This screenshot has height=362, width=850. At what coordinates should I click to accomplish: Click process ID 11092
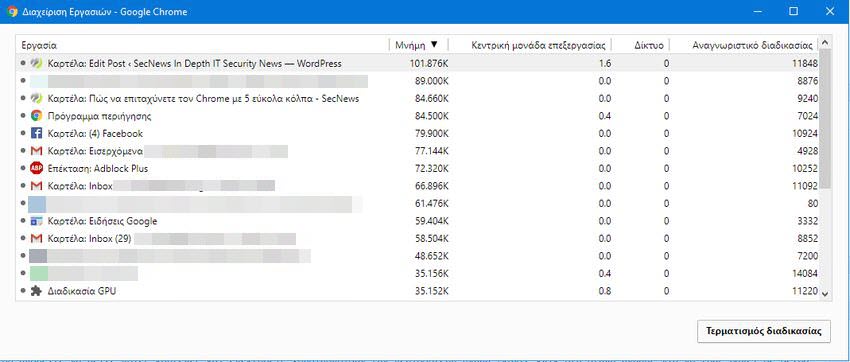pos(804,186)
